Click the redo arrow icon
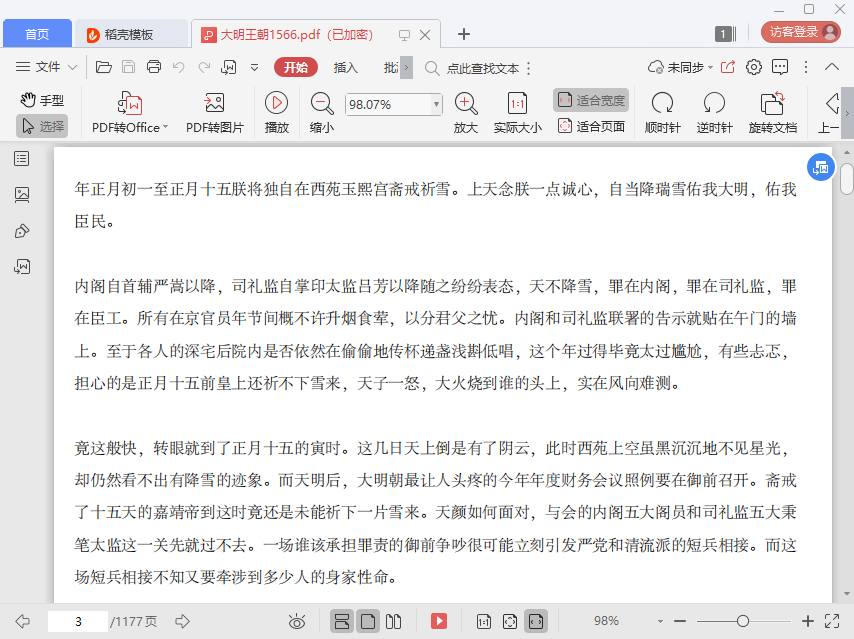Image resolution: width=854 pixels, height=639 pixels. [x=204, y=67]
